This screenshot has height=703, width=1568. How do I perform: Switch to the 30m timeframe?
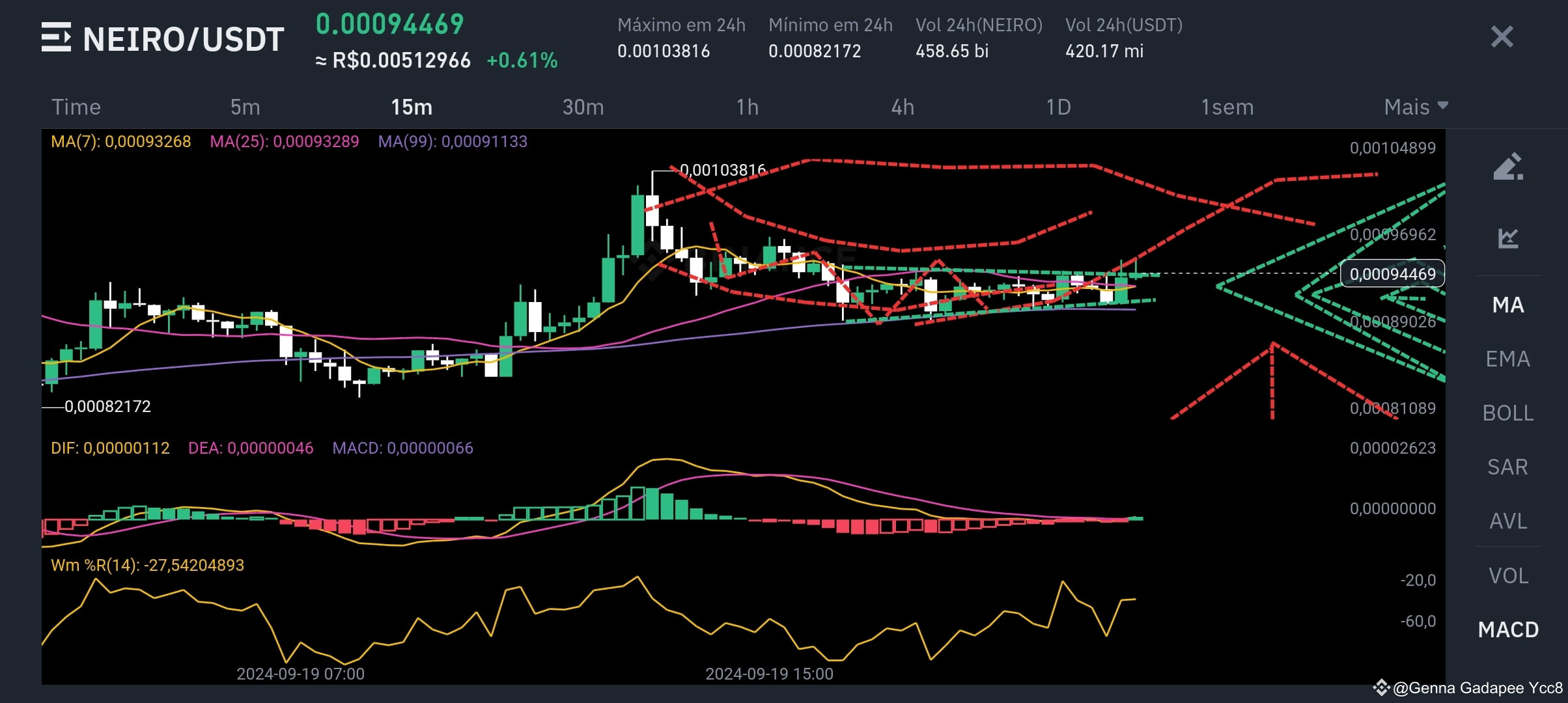pos(583,107)
